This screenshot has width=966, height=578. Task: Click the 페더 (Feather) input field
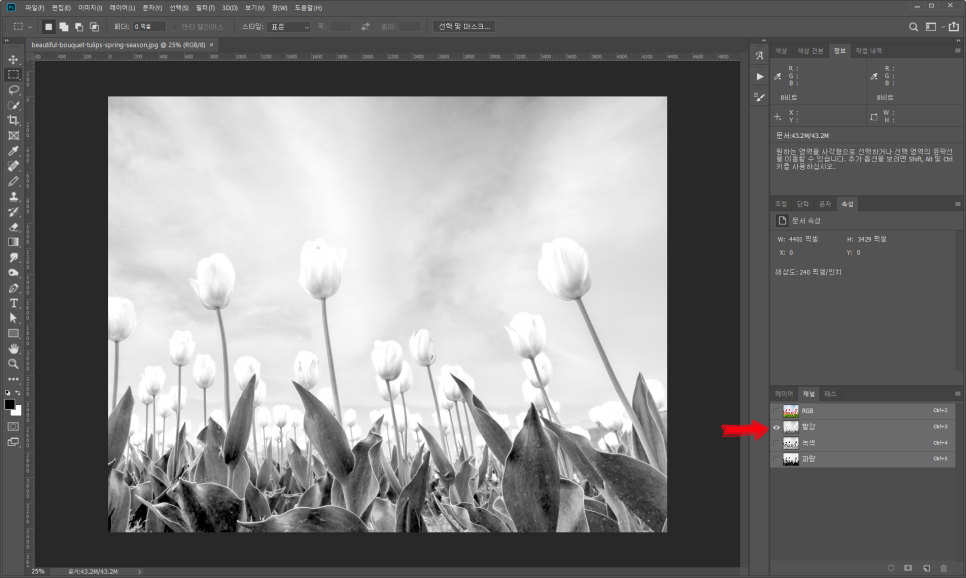click(150, 26)
